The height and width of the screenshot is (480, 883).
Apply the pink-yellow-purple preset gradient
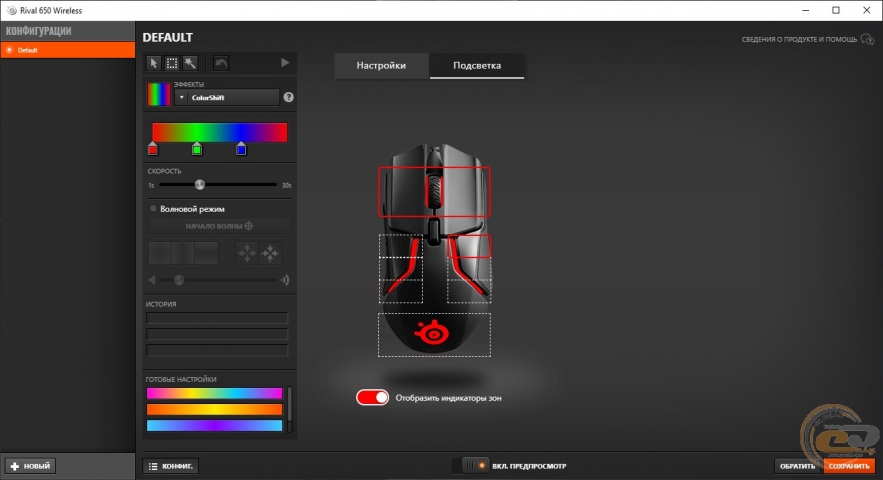[x=215, y=393]
